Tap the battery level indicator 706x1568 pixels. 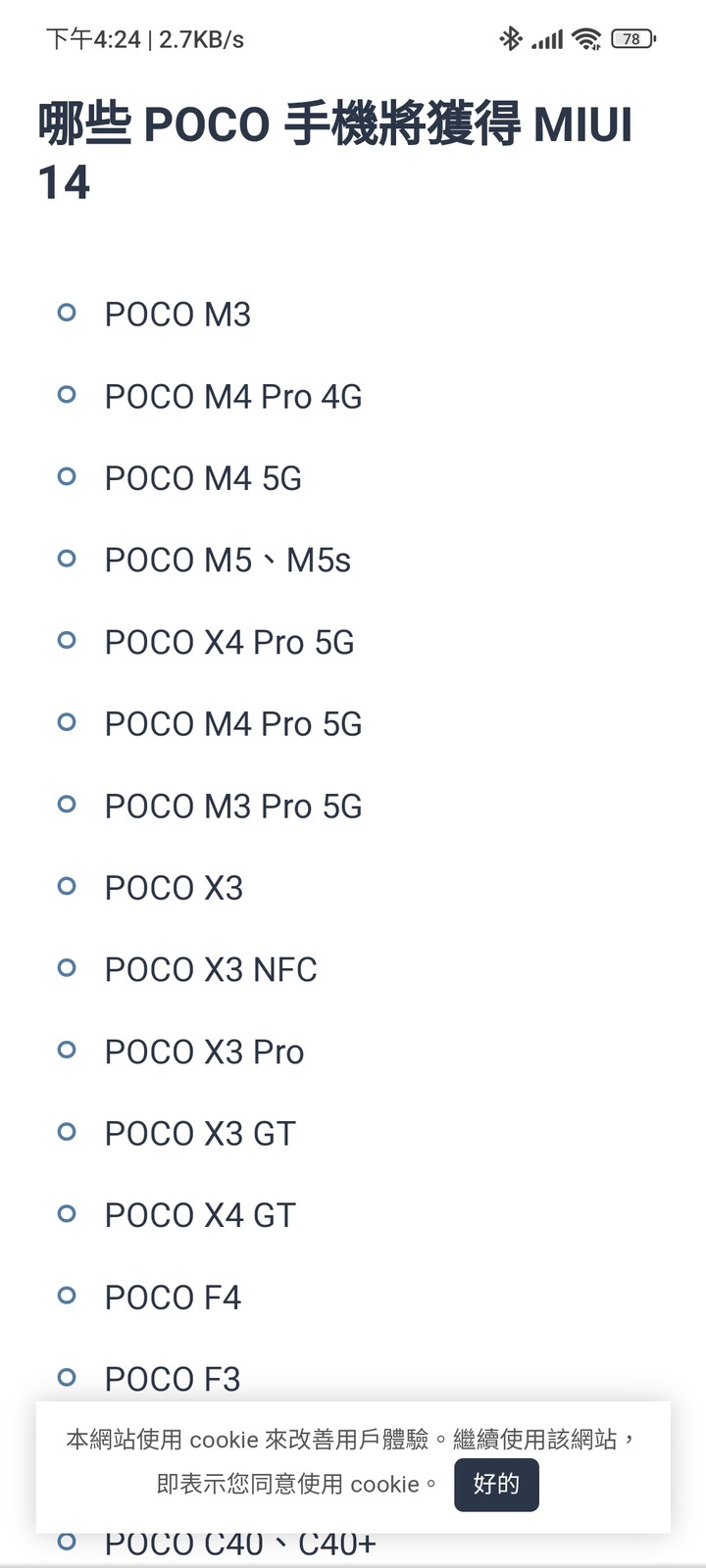[x=633, y=39]
